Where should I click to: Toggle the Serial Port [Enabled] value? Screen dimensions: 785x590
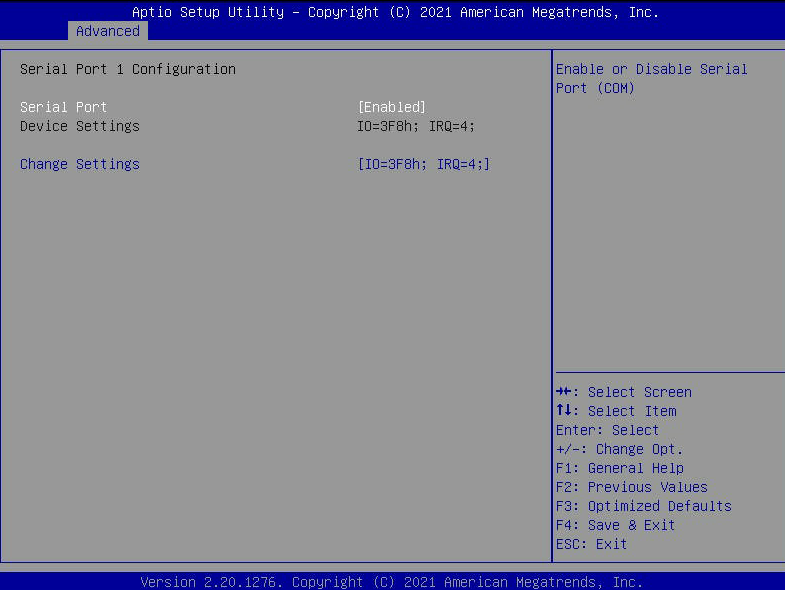point(392,107)
